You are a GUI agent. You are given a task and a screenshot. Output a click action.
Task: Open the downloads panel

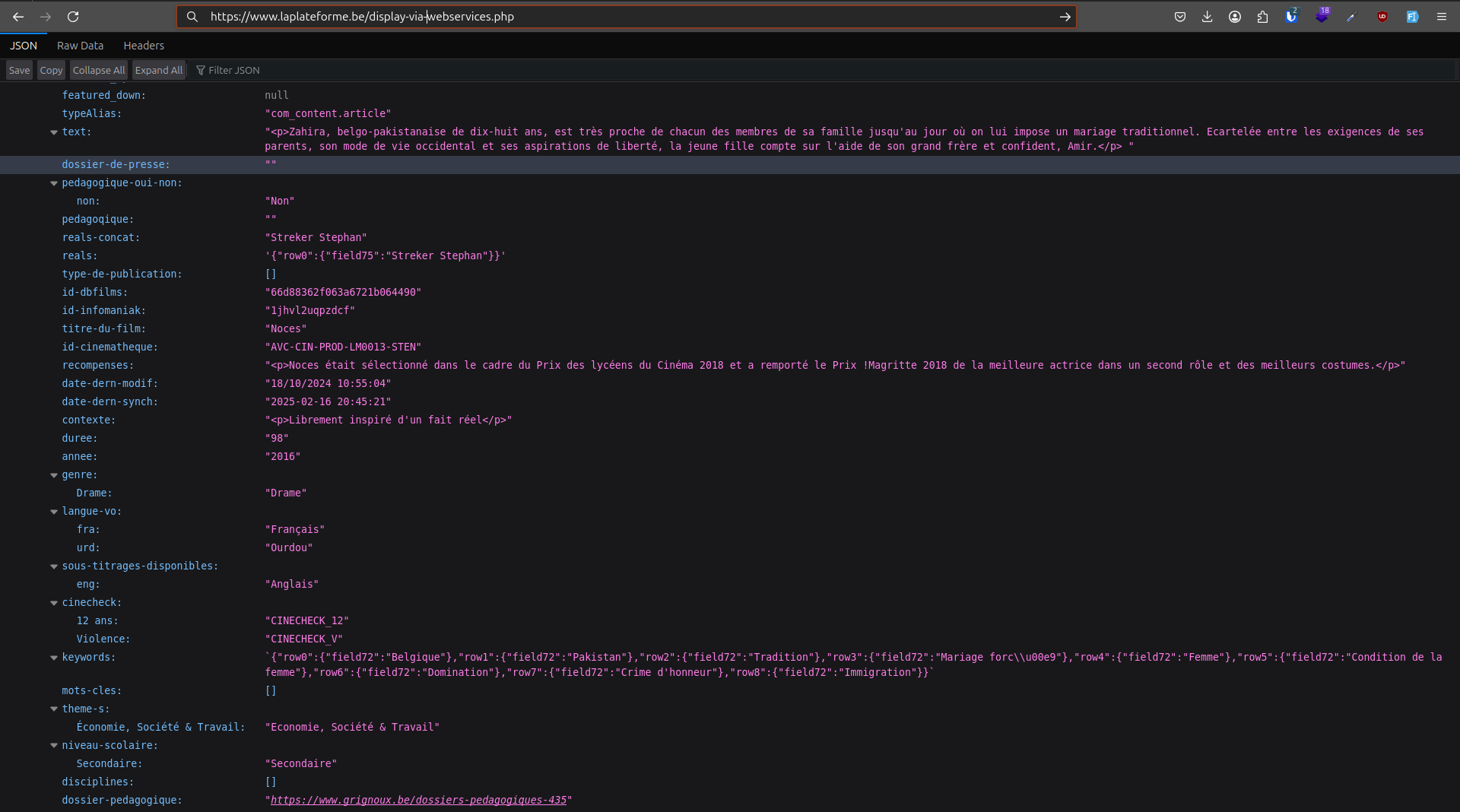point(1208,17)
